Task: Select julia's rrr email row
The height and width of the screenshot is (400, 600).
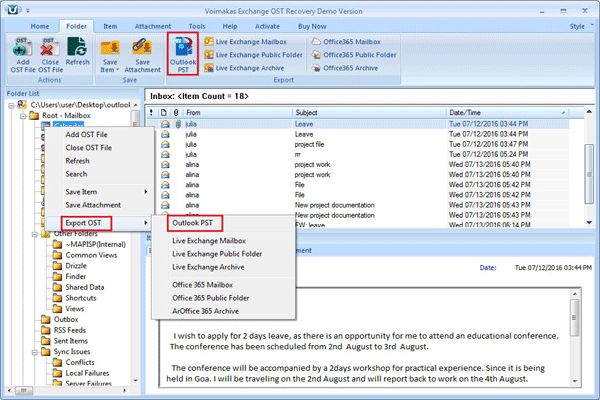Action: [x=358, y=155]
